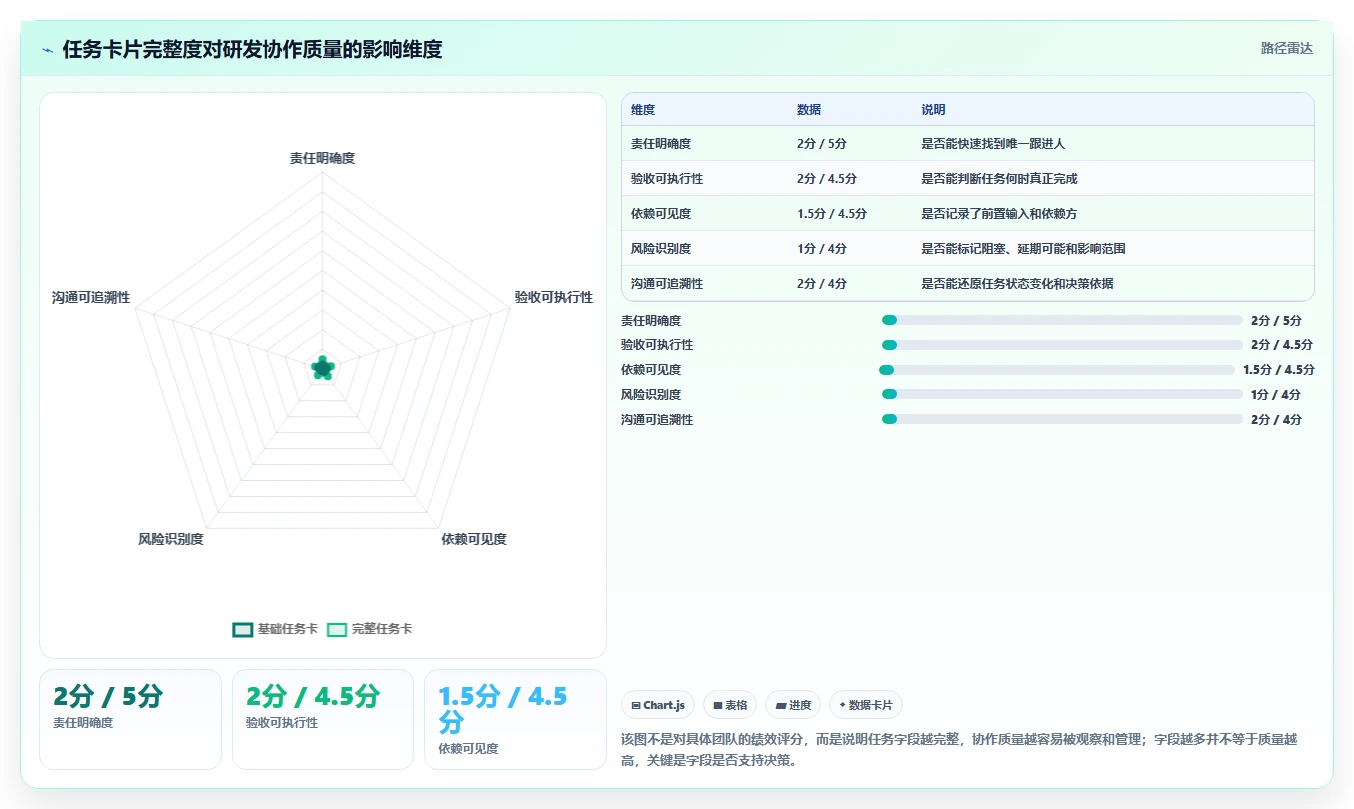Screen dimensions: 1354x809
Task: Click 是否能快速找到唯一跟进人 description
Action: 993,144
